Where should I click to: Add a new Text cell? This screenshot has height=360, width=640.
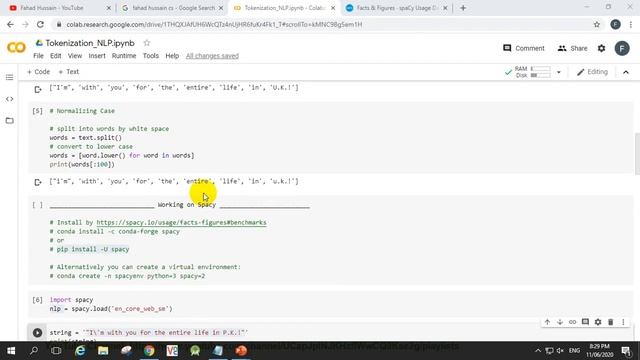tap(69, 72)
